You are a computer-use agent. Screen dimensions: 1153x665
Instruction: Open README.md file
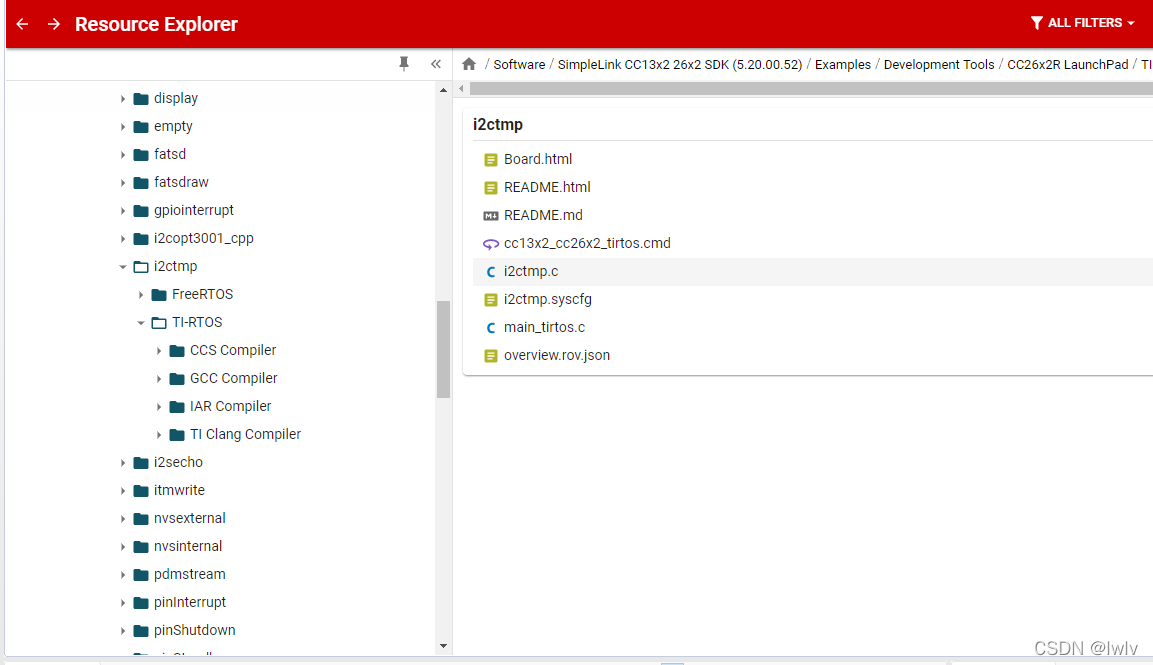click(x=543, y=215)
